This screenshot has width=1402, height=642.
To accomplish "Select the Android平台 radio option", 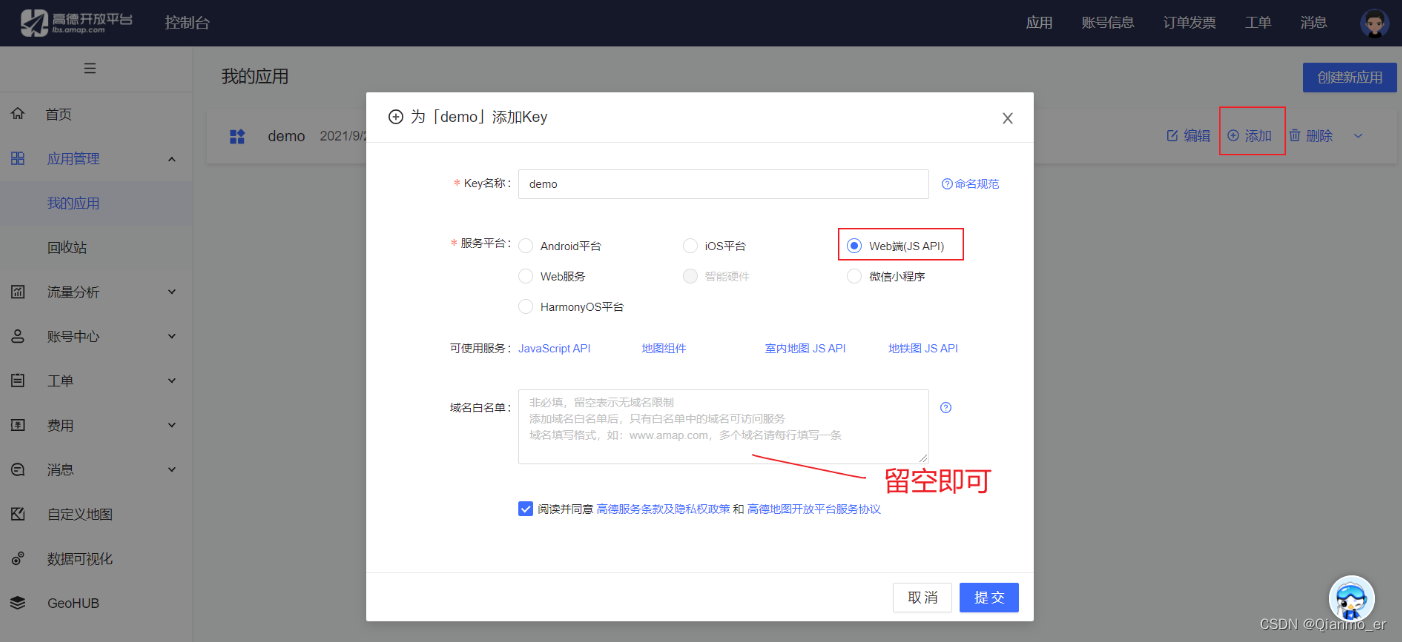I will pos(526,246).
